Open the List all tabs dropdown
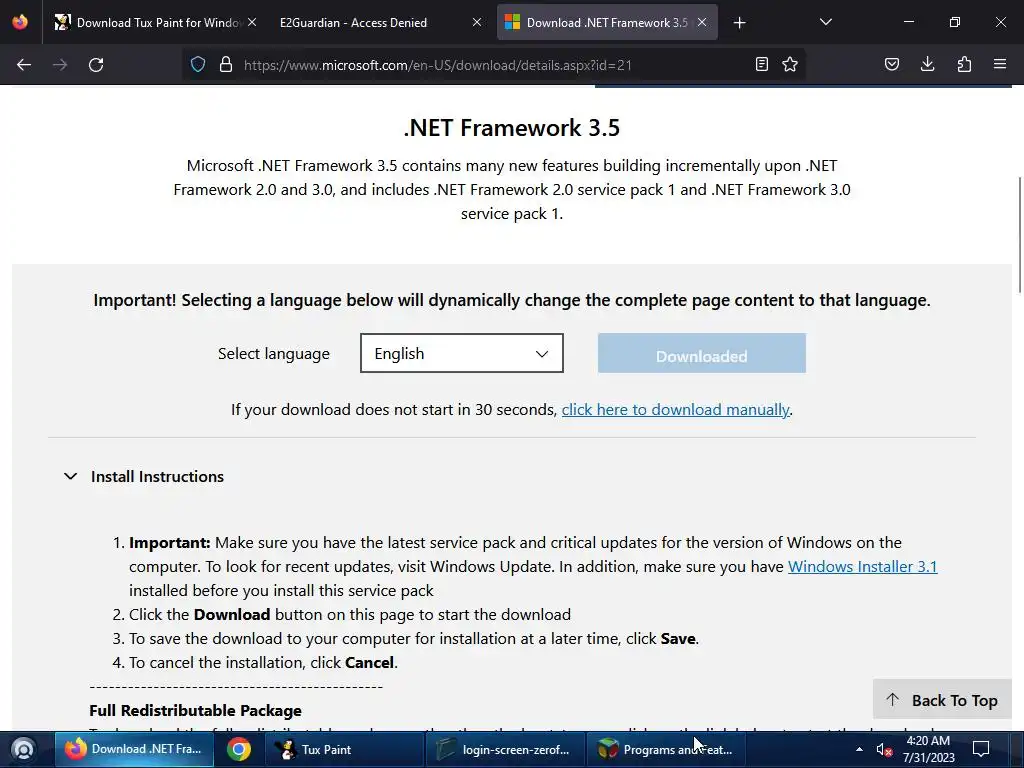Screen dimensions: 1024x768 [825, 22]
